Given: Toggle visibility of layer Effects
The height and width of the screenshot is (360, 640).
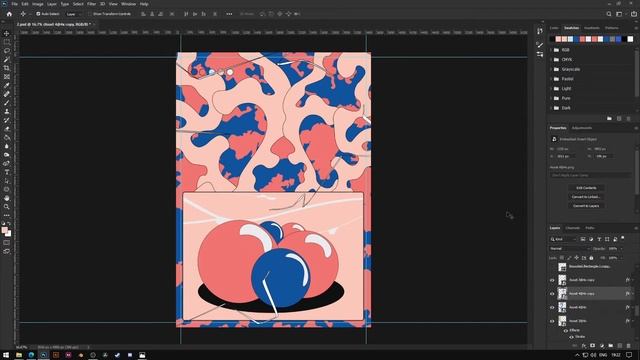Looking at the screenshot, I should coord(566,330).
